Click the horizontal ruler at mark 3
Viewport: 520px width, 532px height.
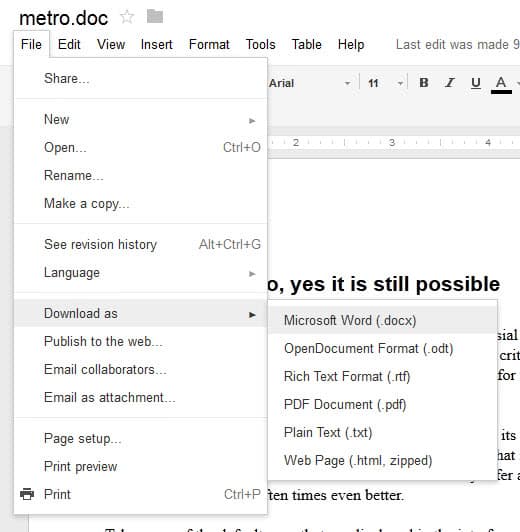[x=392, y=142]
